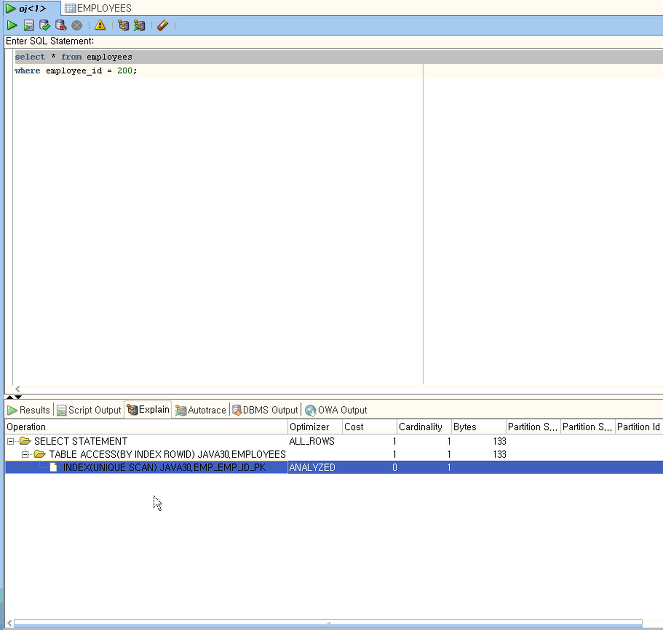Click the first SQL line 'select * from employees'
Screen dimensions: 663x630
click(x=74, y=57)
